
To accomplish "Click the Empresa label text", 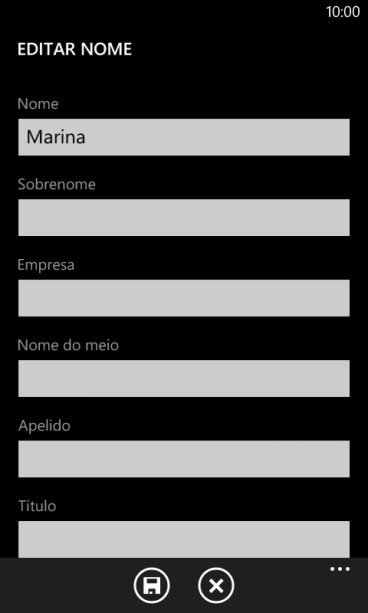I will pos(46,265).
